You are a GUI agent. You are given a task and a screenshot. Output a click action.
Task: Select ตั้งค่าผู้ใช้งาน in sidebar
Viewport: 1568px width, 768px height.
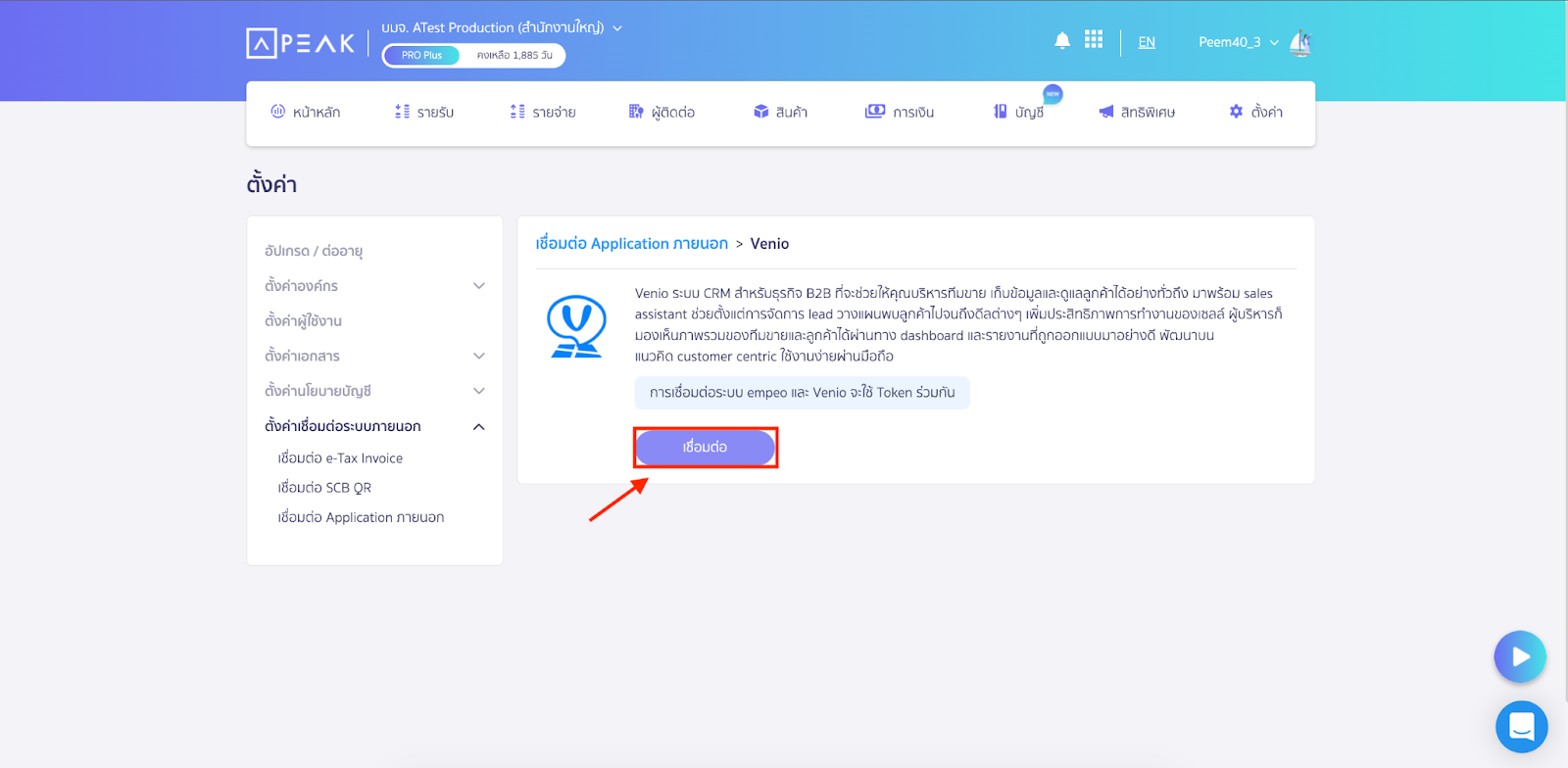click(x=303, y=321)
